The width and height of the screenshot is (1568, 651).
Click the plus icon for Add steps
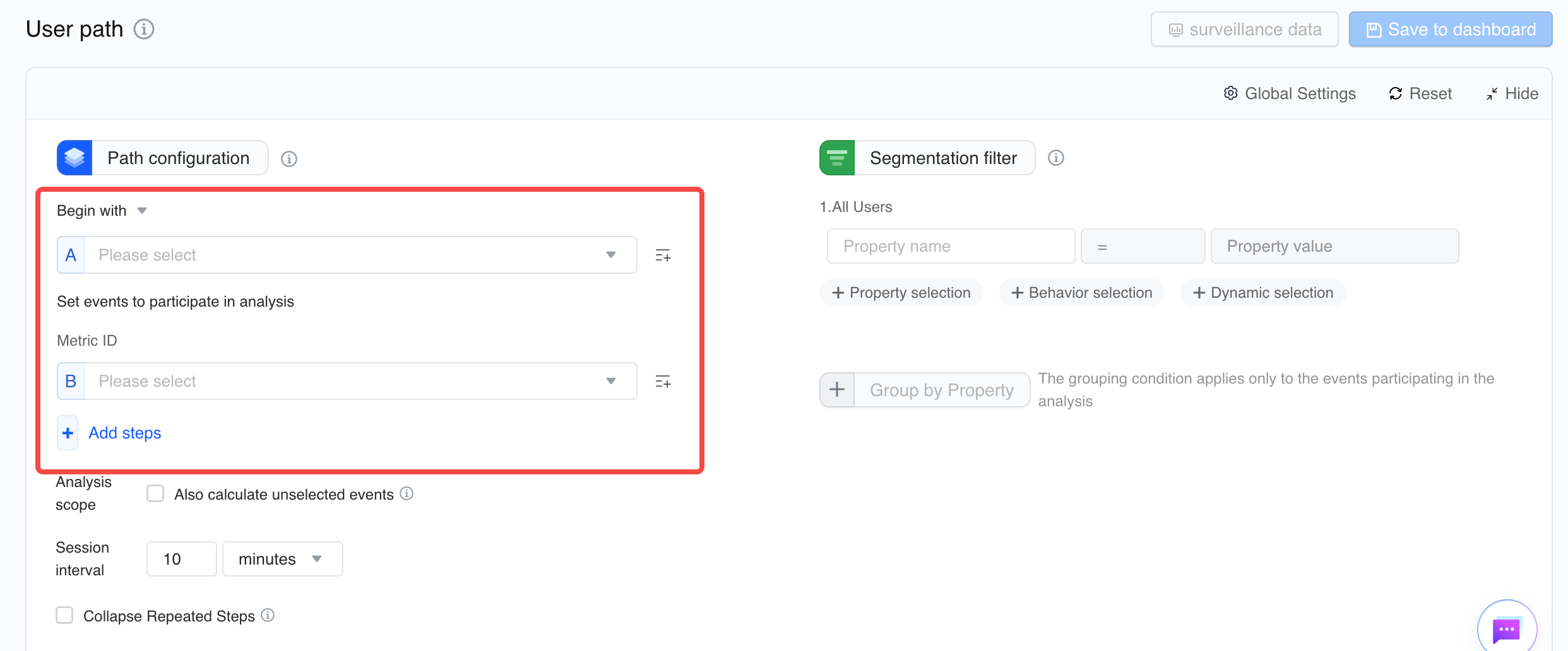68,433
